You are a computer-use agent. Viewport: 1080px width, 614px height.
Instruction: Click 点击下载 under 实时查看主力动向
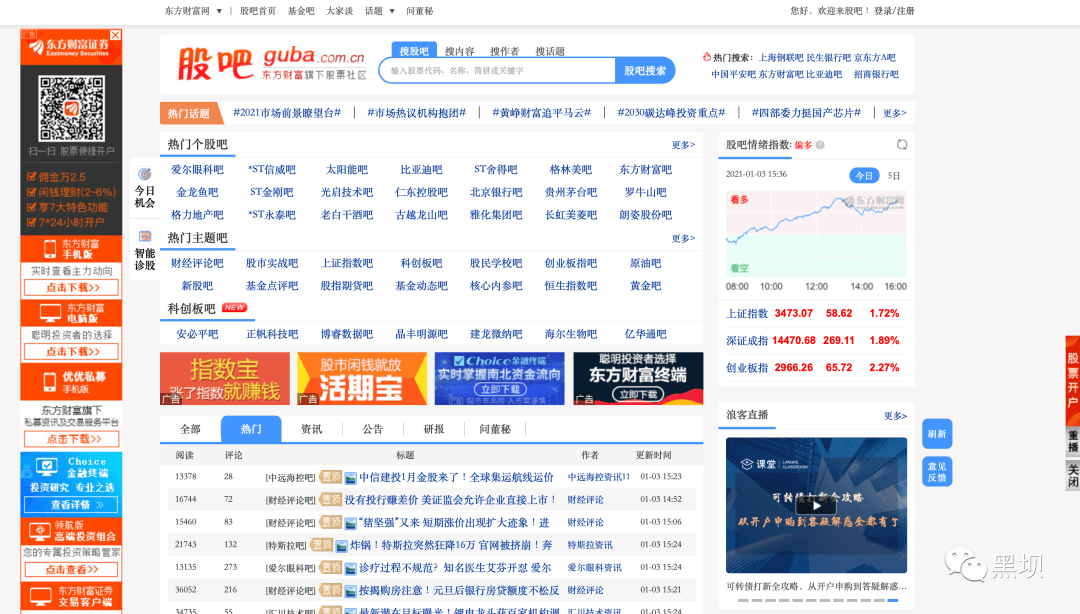pos(72,287)
